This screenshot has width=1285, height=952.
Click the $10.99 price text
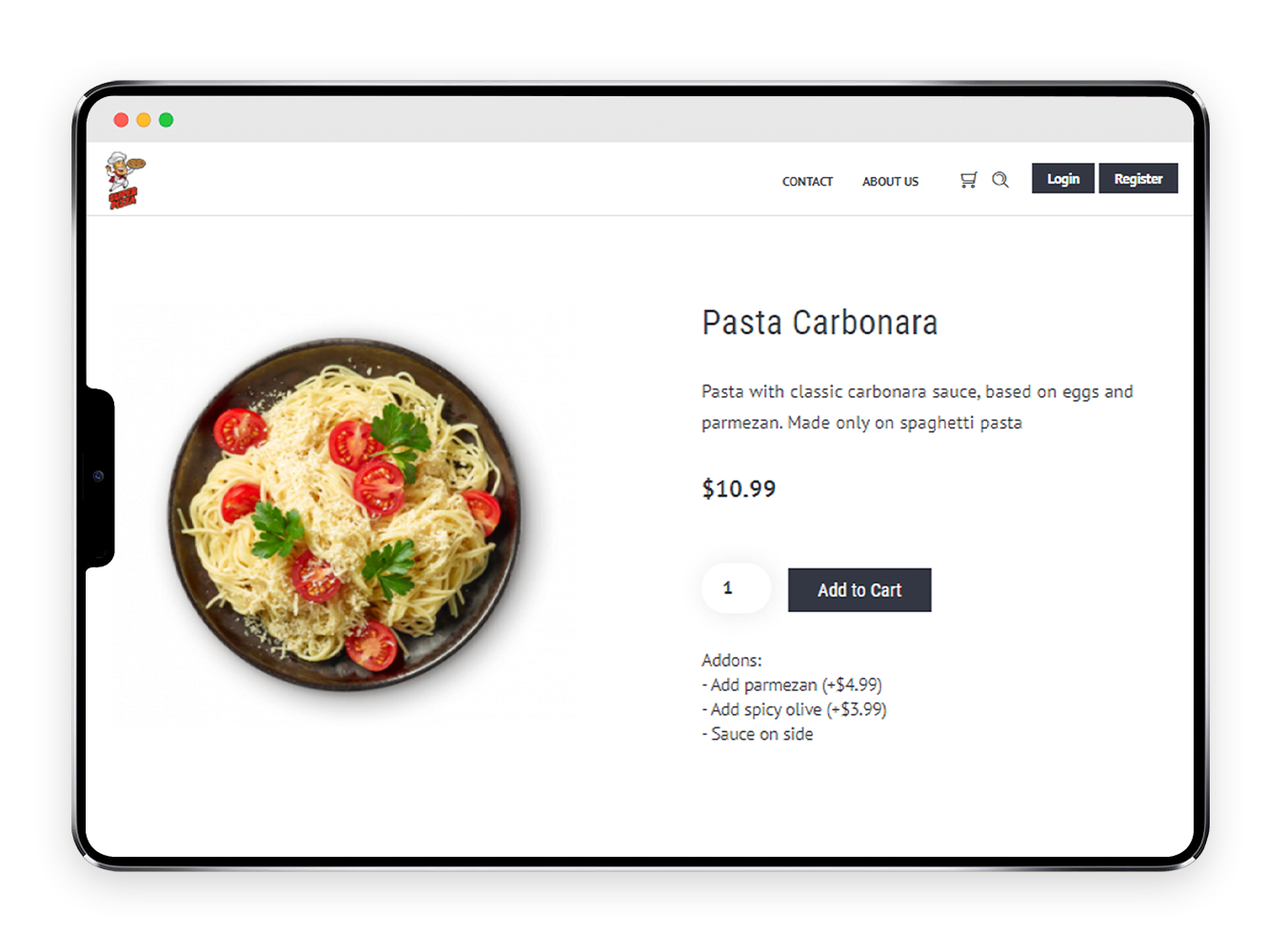coord(739,488)
